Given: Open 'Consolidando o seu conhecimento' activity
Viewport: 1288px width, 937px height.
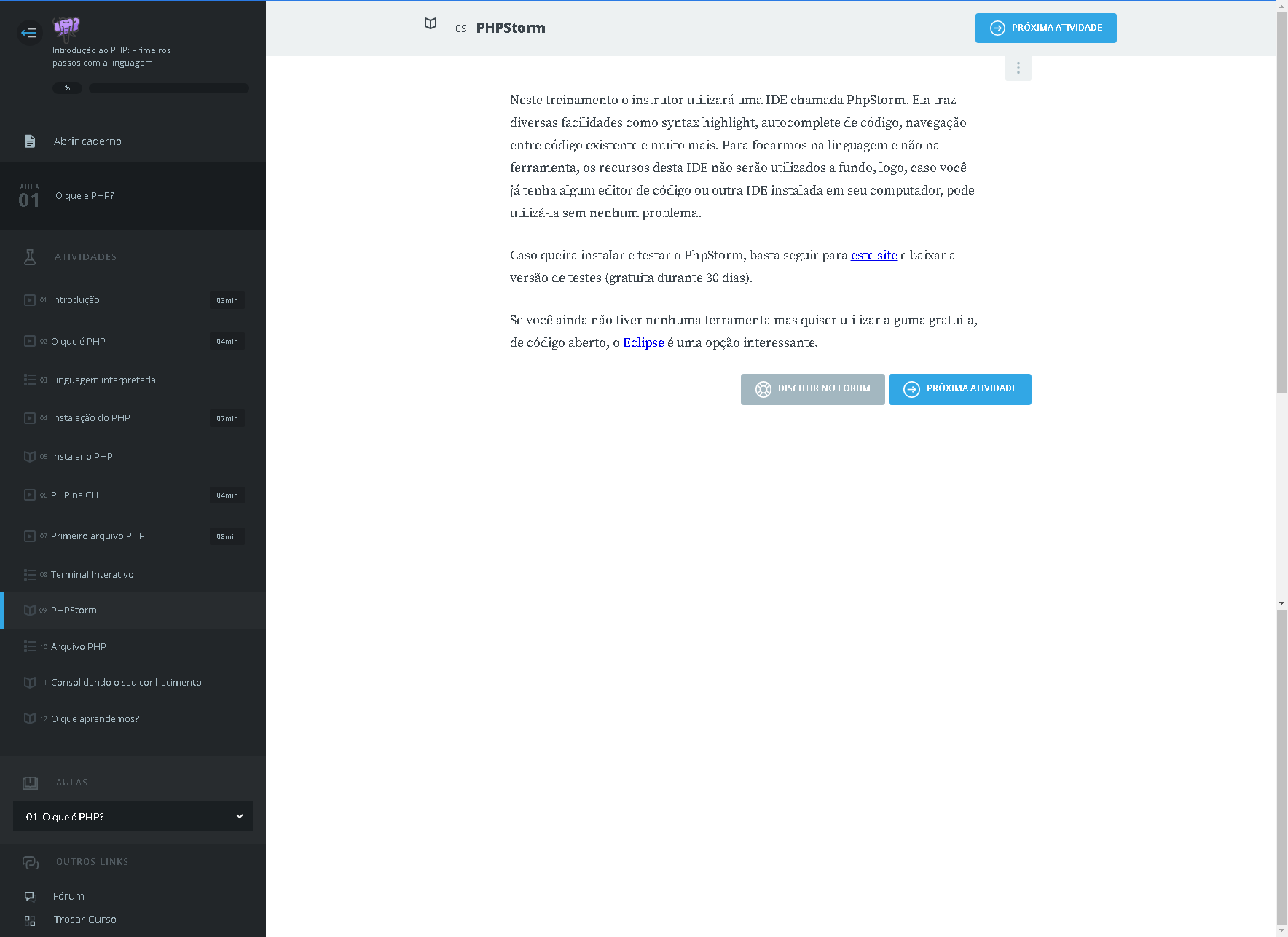Looking at the screenshot, I should coord(126,683).
